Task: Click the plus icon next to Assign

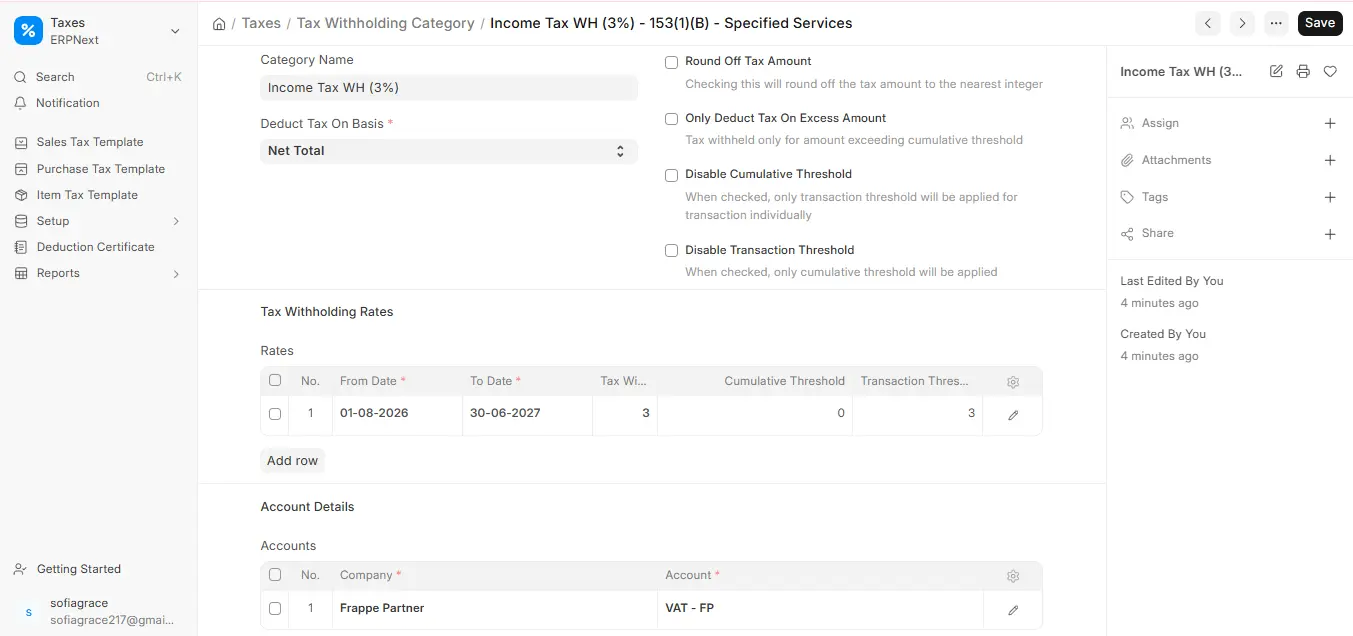Action: (x=1330, y=123)
